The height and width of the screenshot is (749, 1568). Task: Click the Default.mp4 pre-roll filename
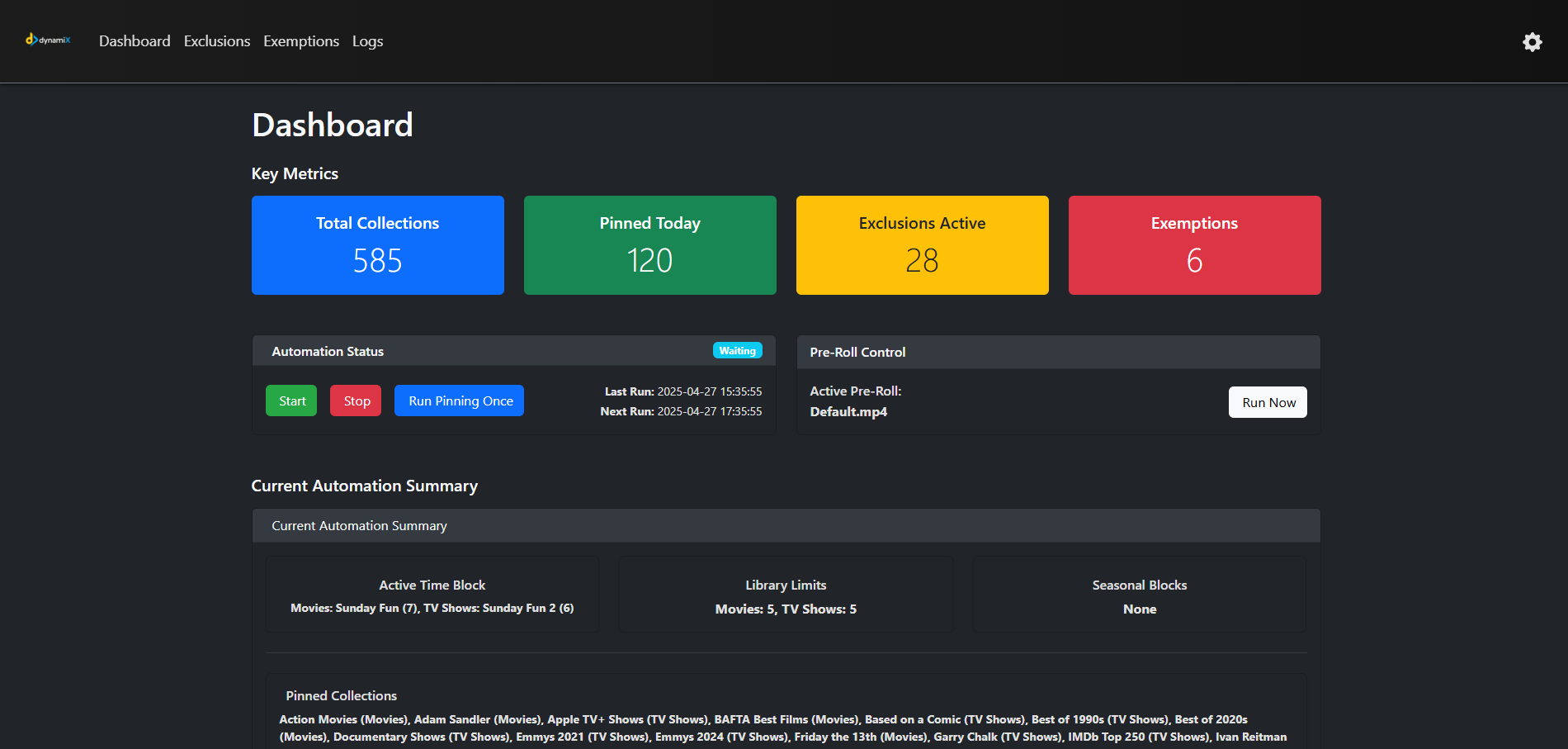click(848, 411)
